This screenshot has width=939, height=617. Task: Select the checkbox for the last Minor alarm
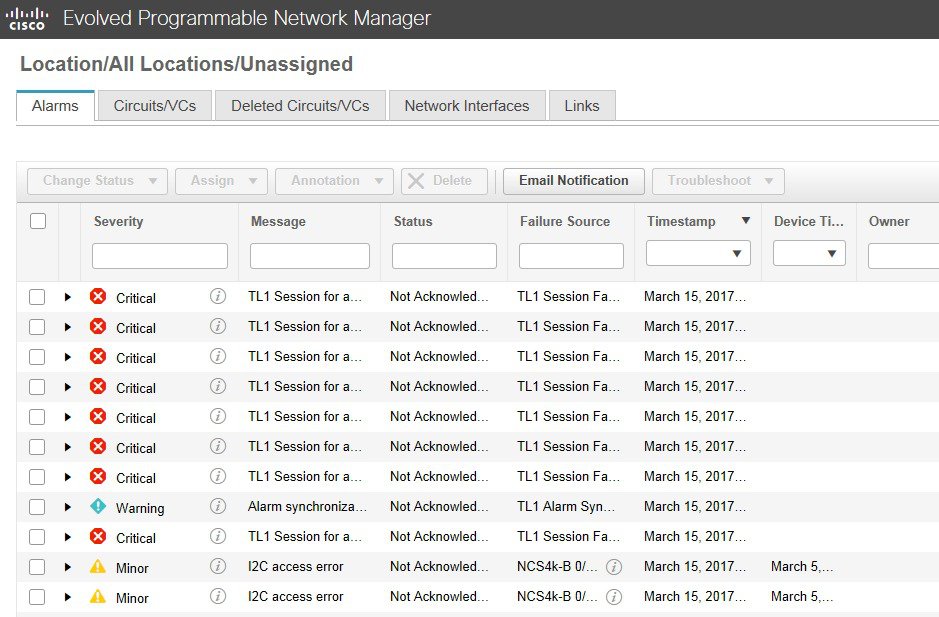pos(37,597)
